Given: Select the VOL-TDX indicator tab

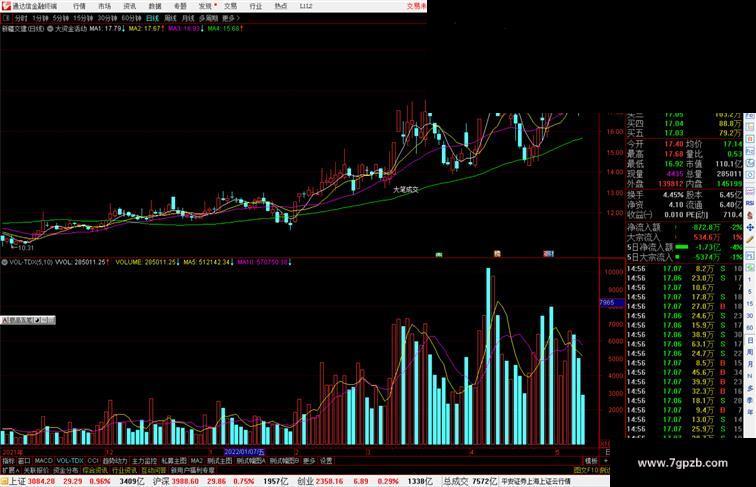Looking at the screenshot, I should (x=70, y=461).
